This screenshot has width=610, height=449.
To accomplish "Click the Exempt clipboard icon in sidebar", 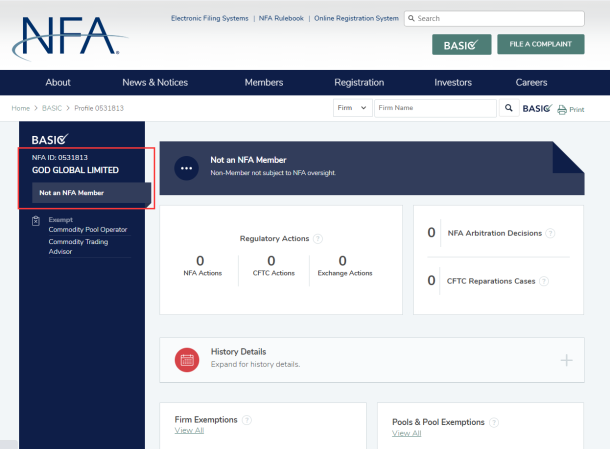I will tap(36, 221).
